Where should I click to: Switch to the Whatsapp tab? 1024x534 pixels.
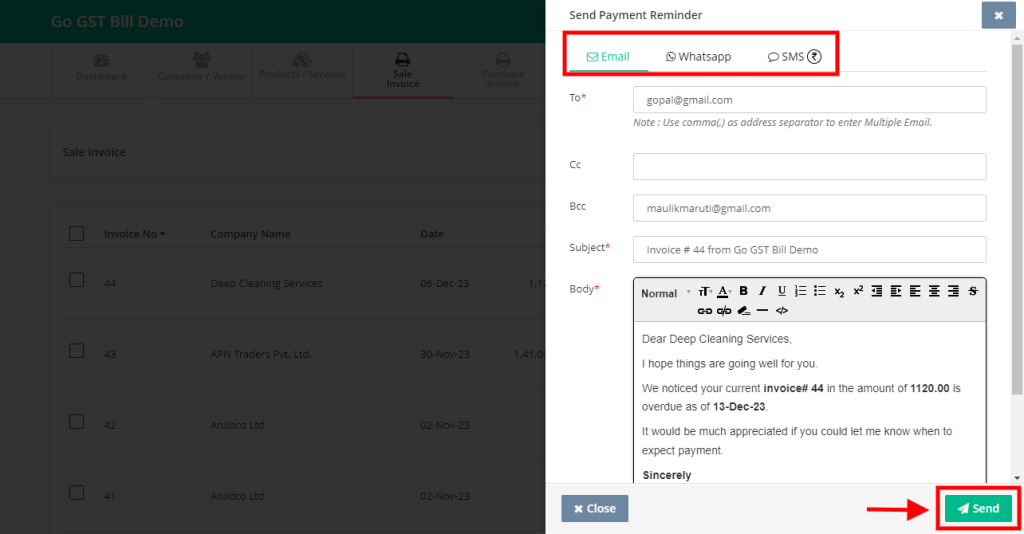point(698,57)
